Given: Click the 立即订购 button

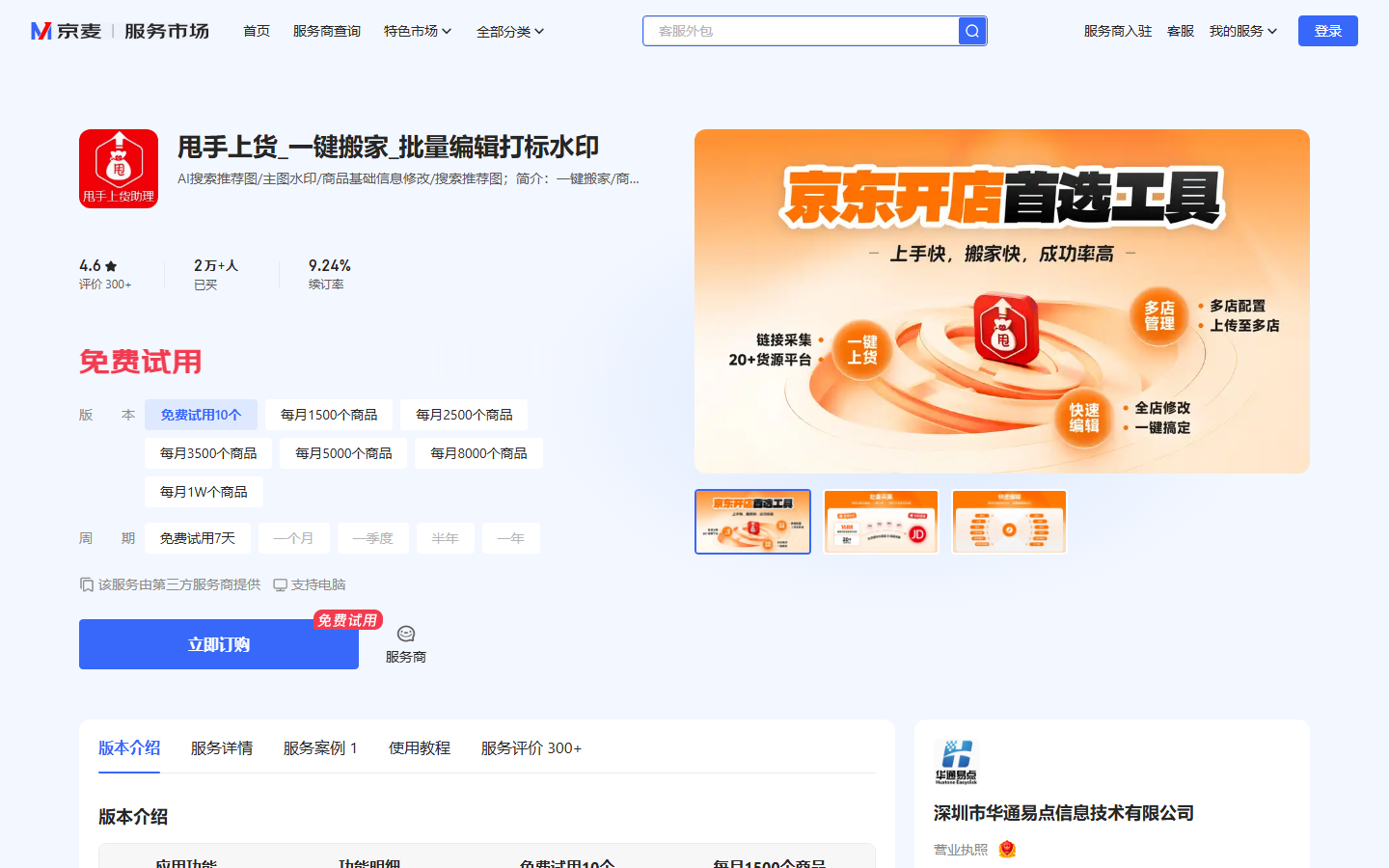Looking at the screenshot, I should tap(219, 644).
